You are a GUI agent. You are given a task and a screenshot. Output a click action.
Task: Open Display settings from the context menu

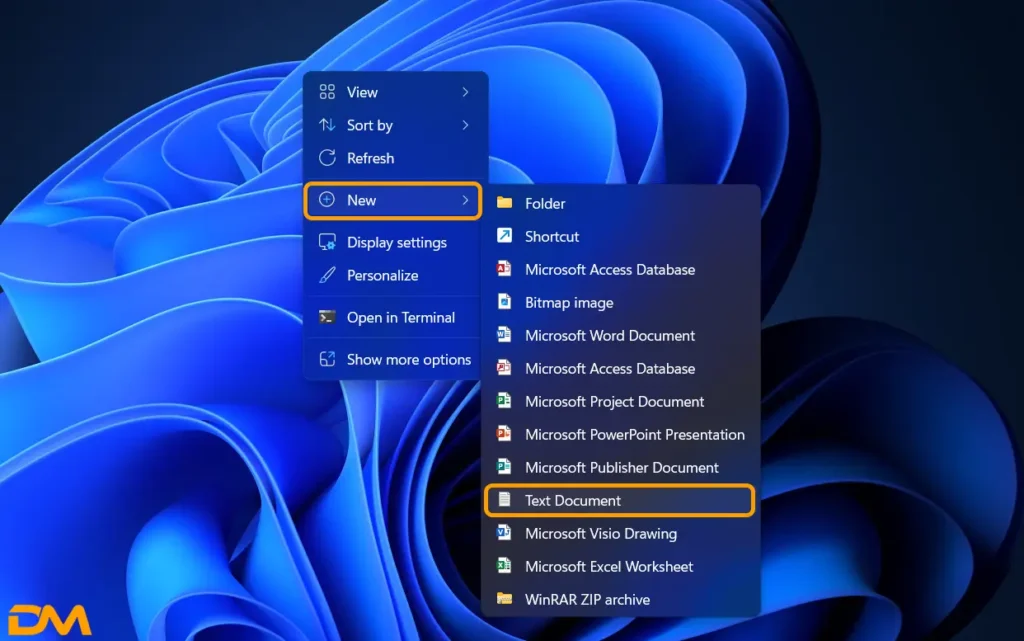point(396,242)
